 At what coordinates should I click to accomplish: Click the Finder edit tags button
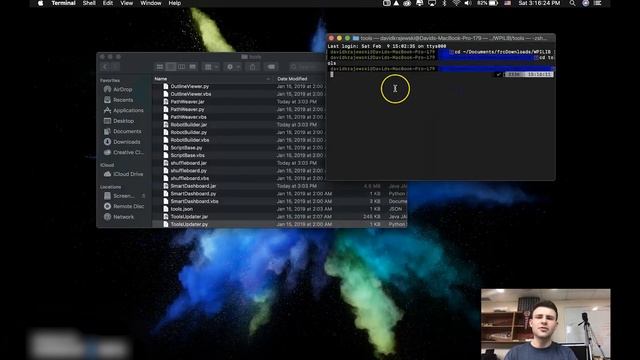click(271, 67)
